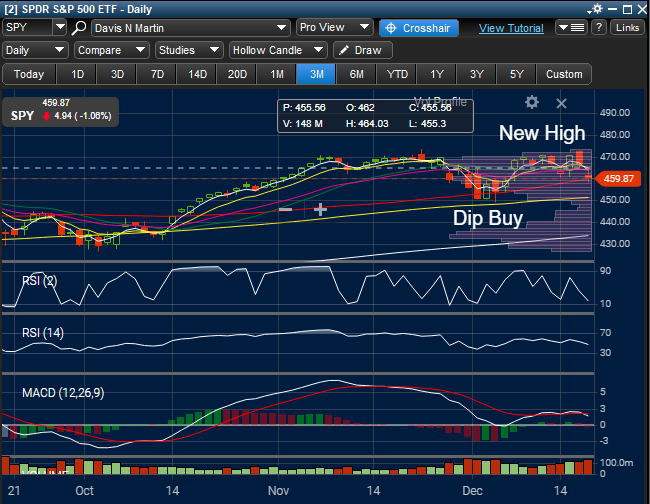
Task: Click the Dip Buy chart annotation
Action: (x=488, y=218)
